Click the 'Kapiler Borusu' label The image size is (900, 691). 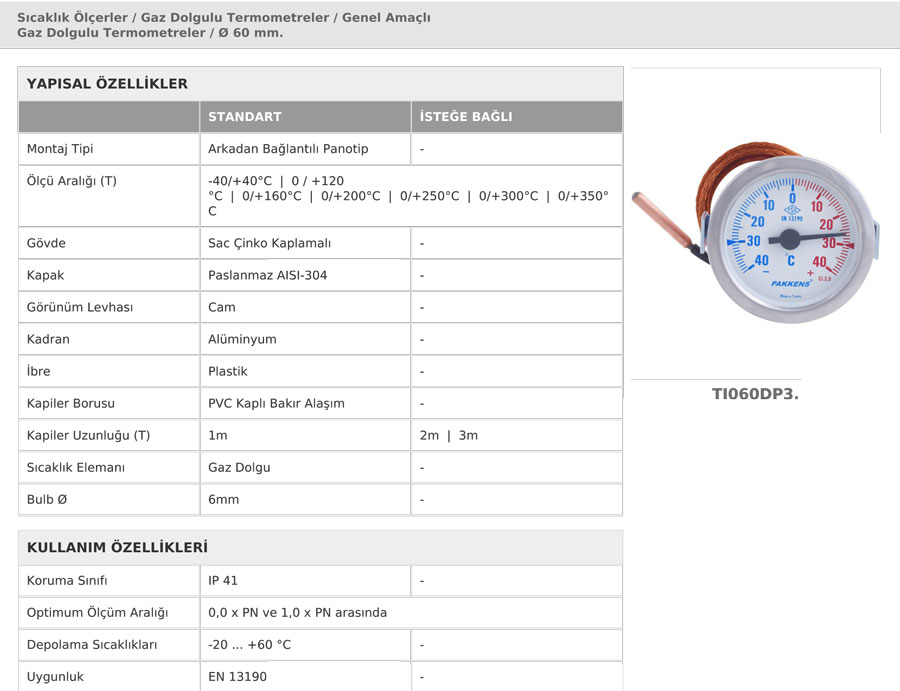click(x=71, y=403)
